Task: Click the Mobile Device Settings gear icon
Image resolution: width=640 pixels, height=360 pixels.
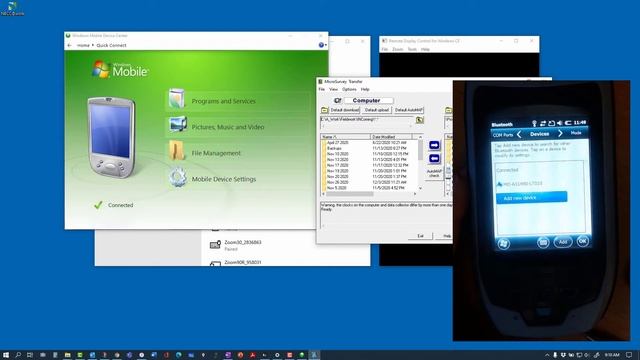Action: coord(178,178)
